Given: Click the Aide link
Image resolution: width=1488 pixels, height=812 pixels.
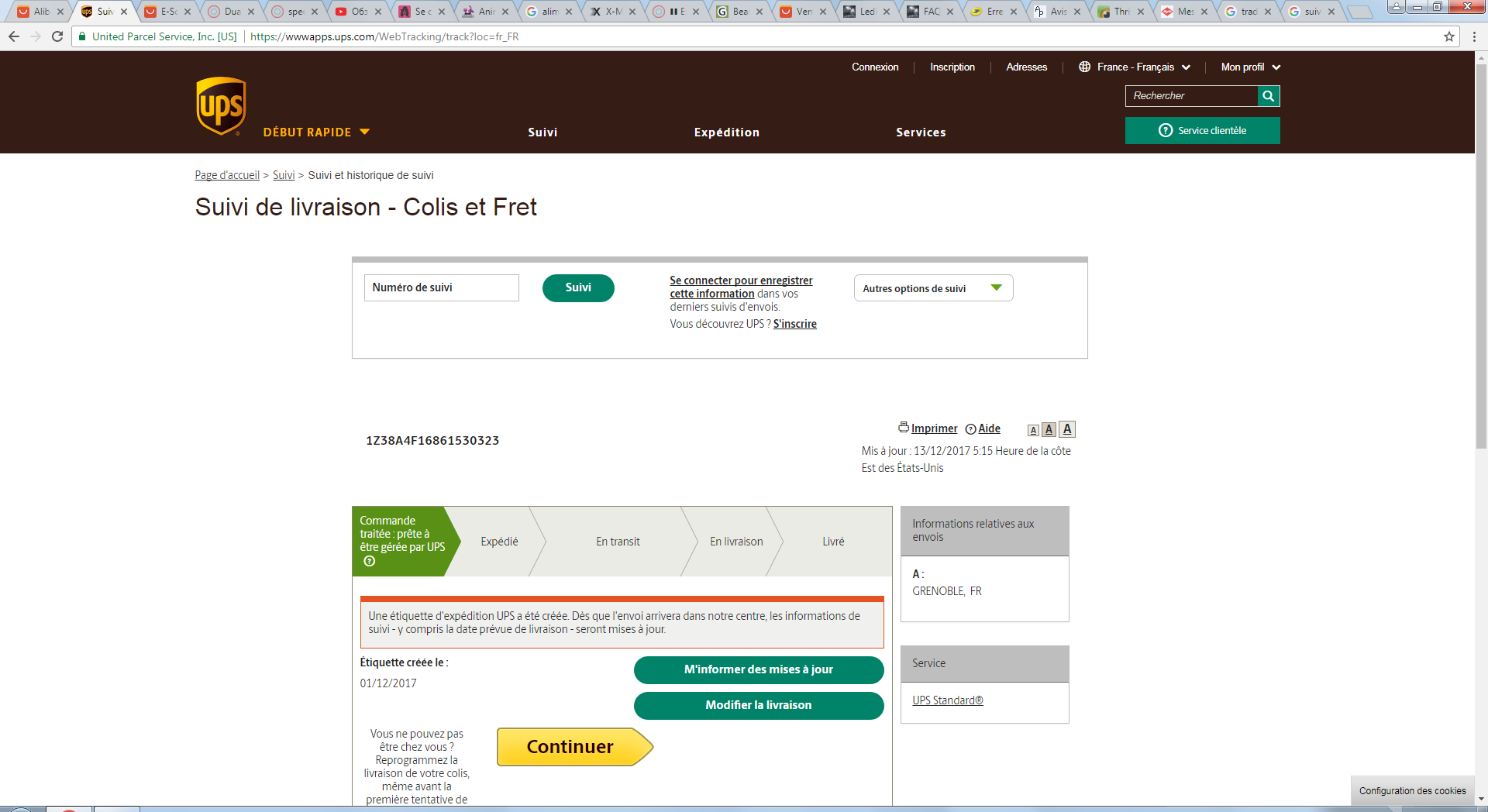Looking at the screenshot, I should tap(989, 428).
